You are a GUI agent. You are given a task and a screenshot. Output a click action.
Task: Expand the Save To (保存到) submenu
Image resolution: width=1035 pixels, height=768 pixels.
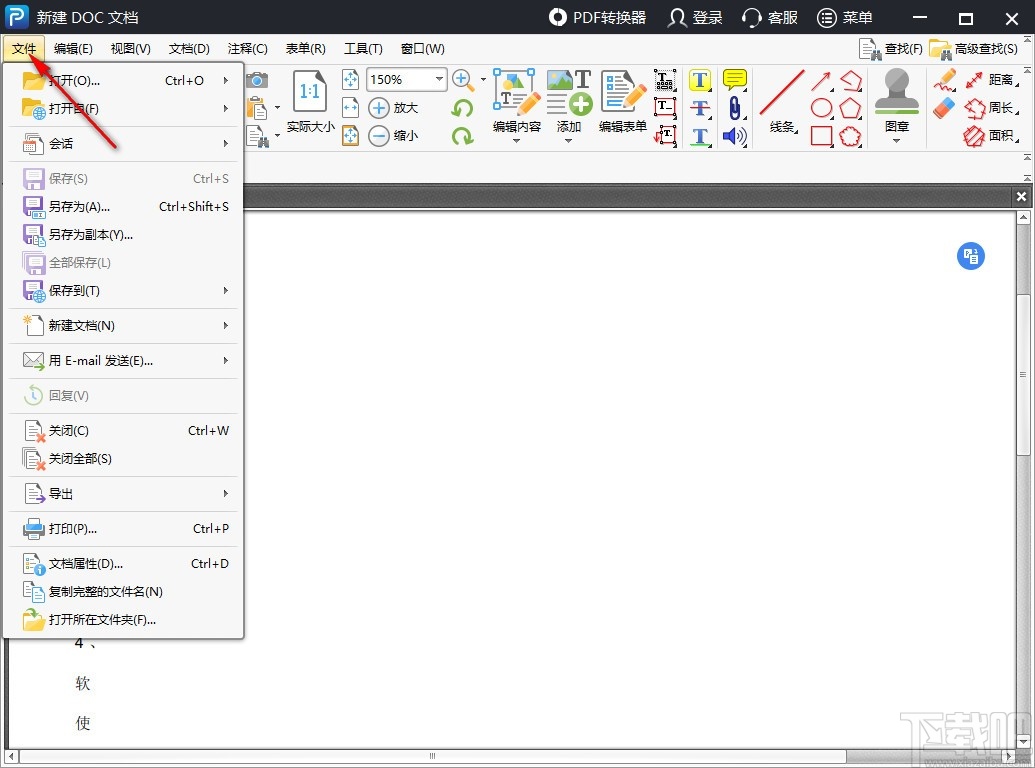[125, 291]
